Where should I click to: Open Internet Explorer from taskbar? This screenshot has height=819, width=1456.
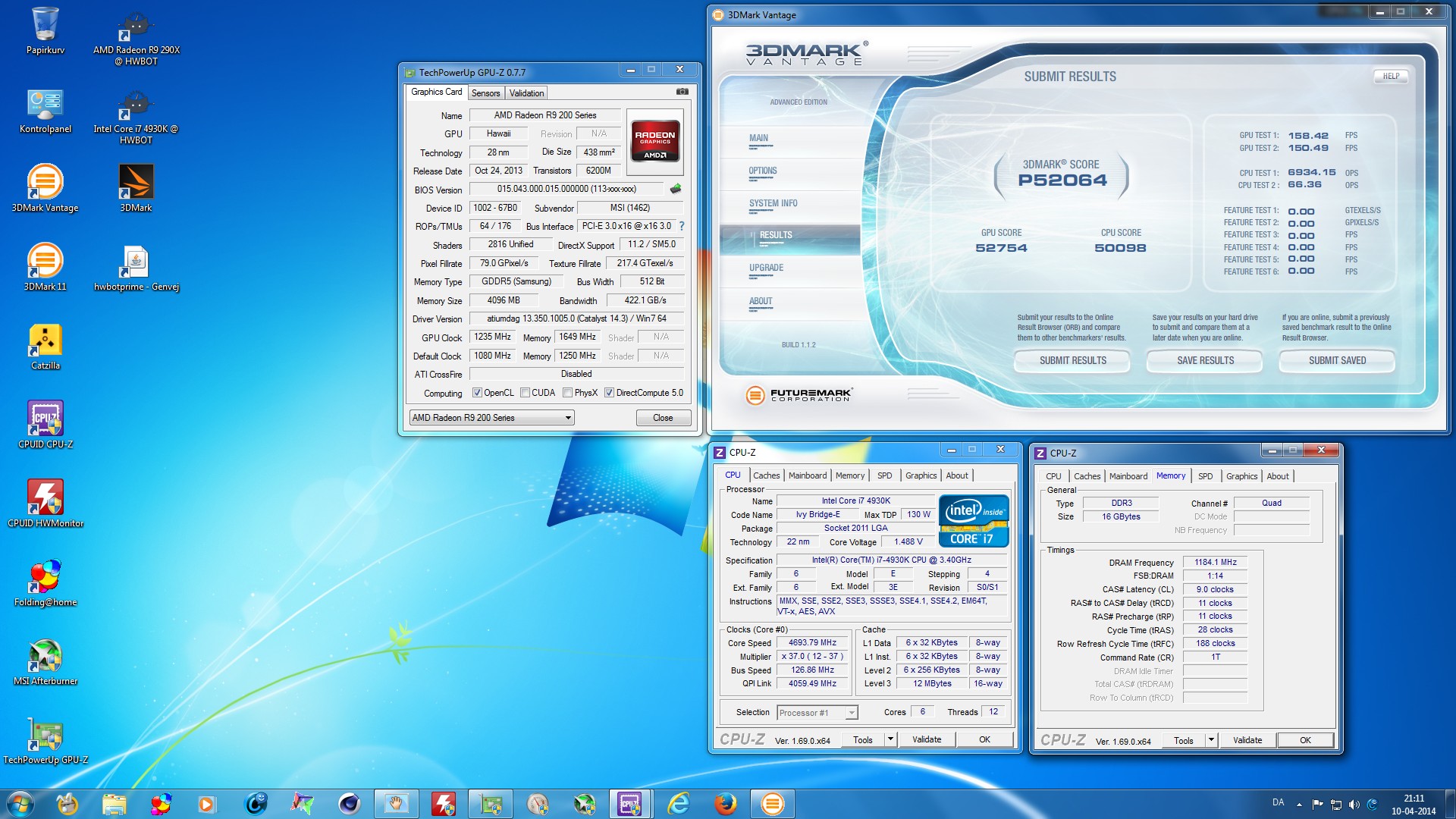(679, 803)
